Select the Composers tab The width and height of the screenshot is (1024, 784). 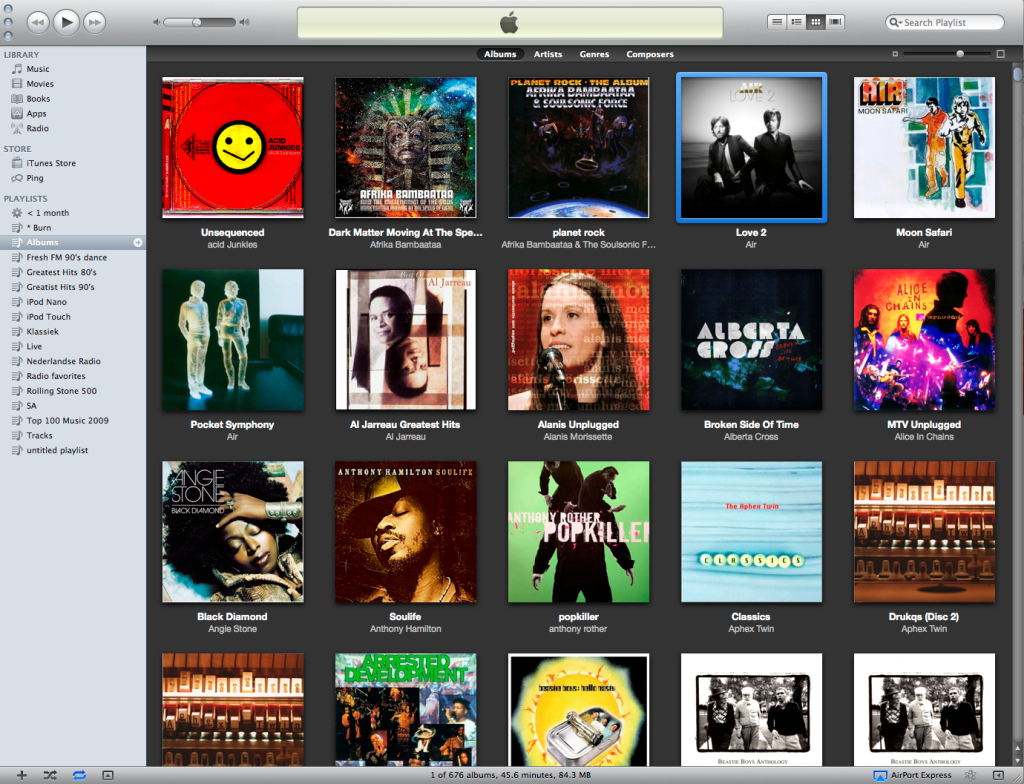[650, 54]
